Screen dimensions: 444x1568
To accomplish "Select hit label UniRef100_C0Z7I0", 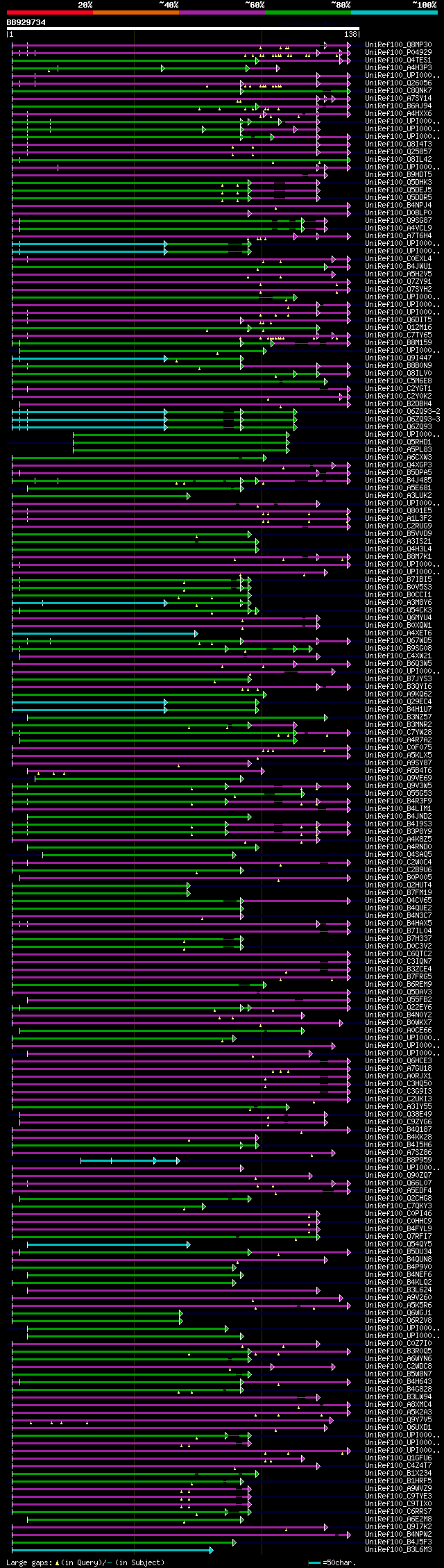I will pyautogui.click(x=398, y=1343).
